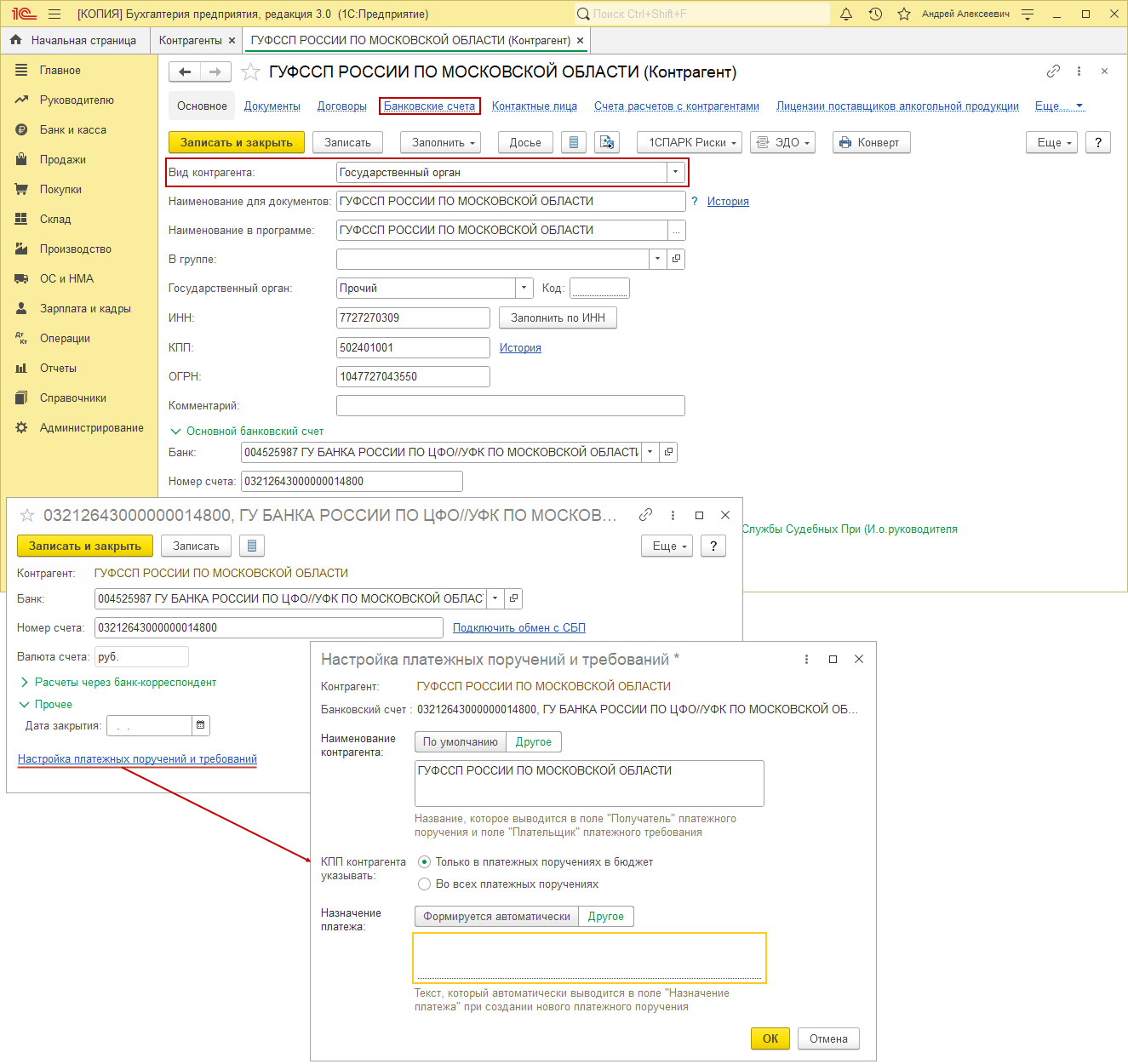Viewport: 1128px width, 1064px height.
Task: Open calendar picker for Дата закрытия
Action: (201, 725)
